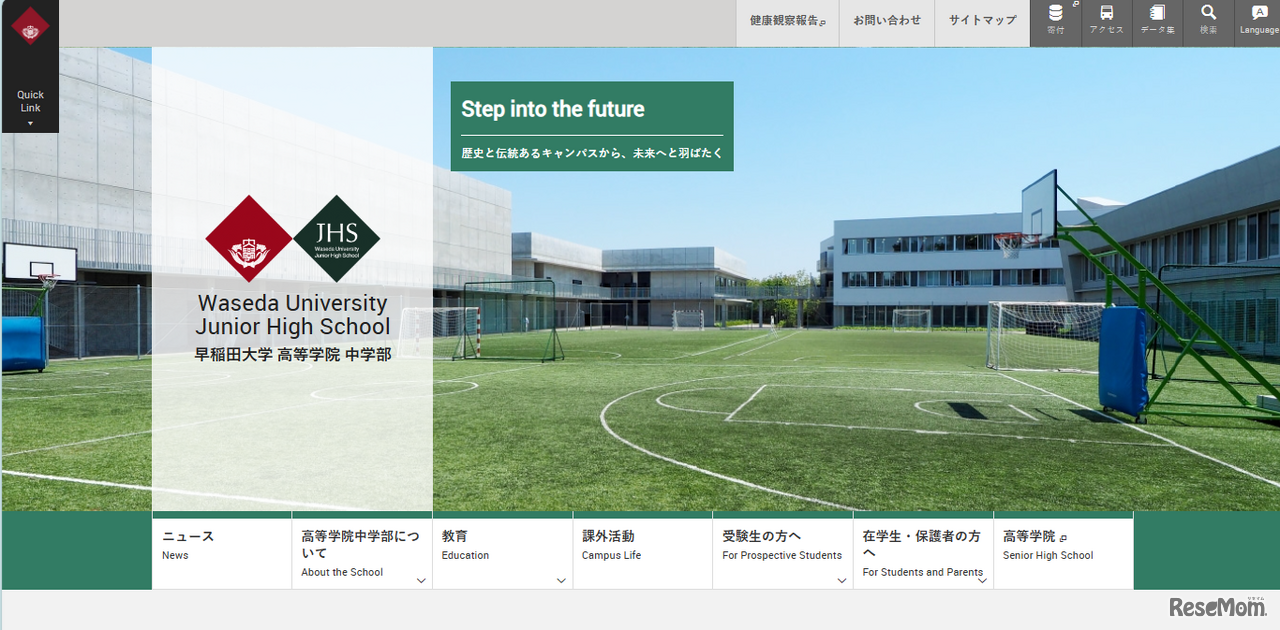Viewport: 1280px width, 630px height.
Task: Expand the 高等学院中学部について menu chevron
Action: click(421, 580)
